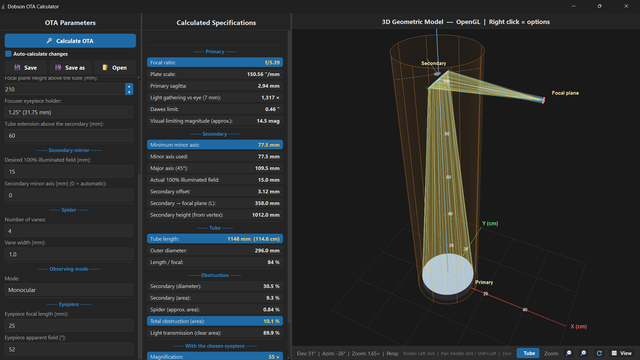Select the Total obstruction (area) row
The width and height of the screenshot is (640, 360).
pyautogui.click(x=215, y=321)
